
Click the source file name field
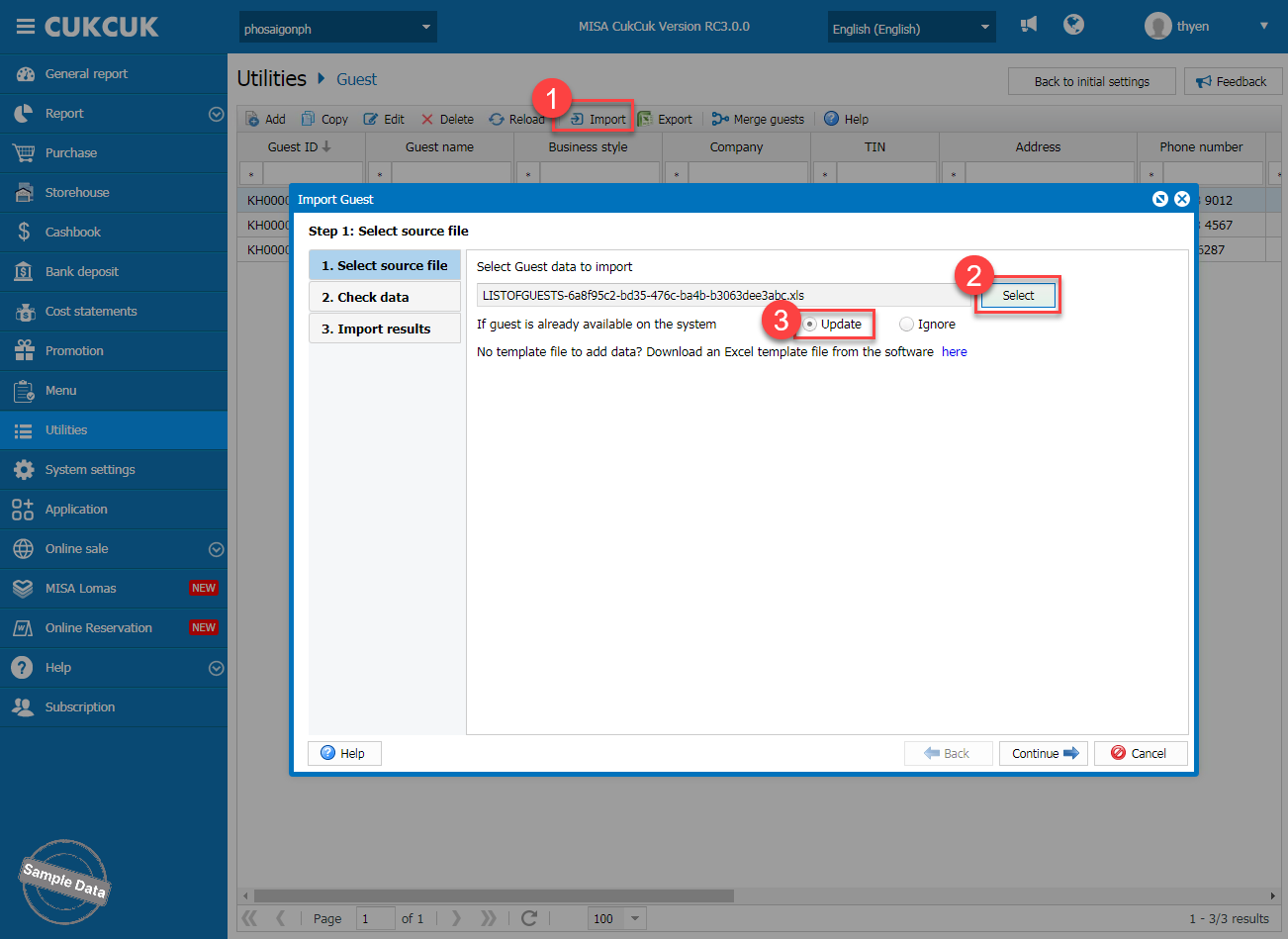click(x=727, y=296)
